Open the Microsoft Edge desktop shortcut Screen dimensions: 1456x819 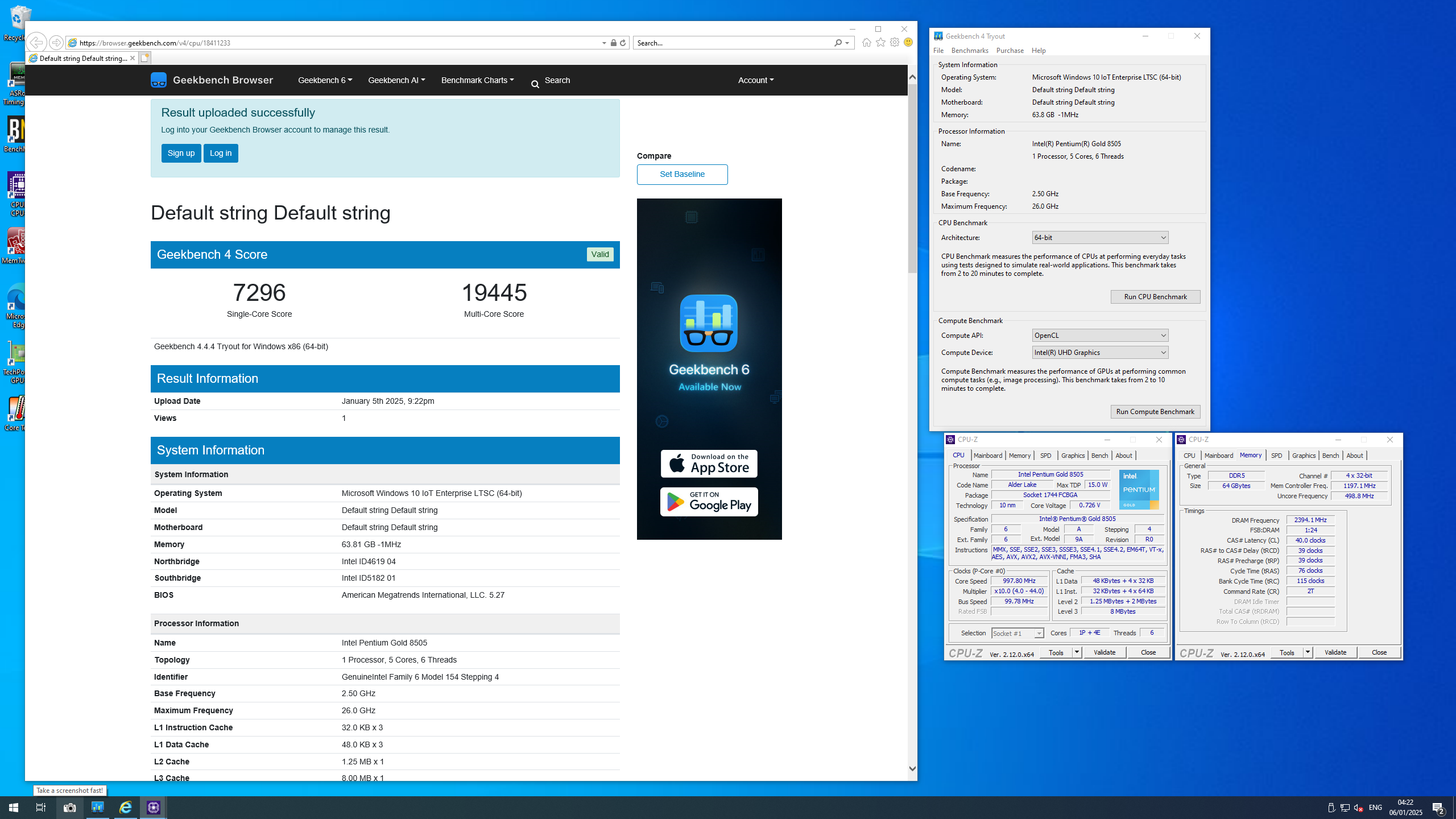point(16,306)
